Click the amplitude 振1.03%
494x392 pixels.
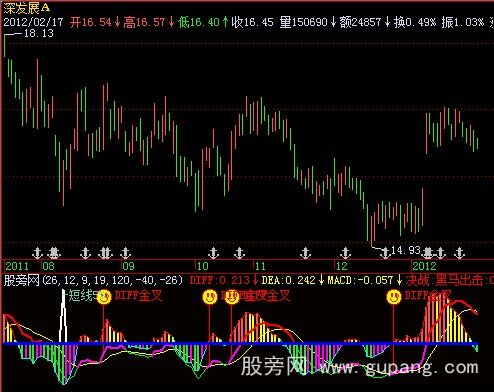click(463, 22)
